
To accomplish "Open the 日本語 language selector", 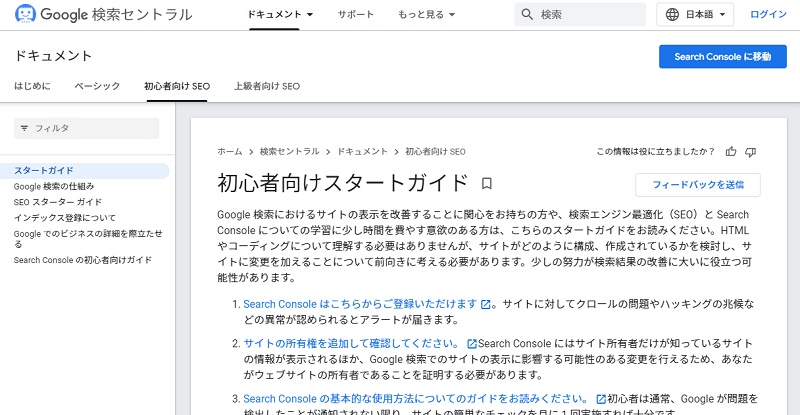I will (695, 14).
